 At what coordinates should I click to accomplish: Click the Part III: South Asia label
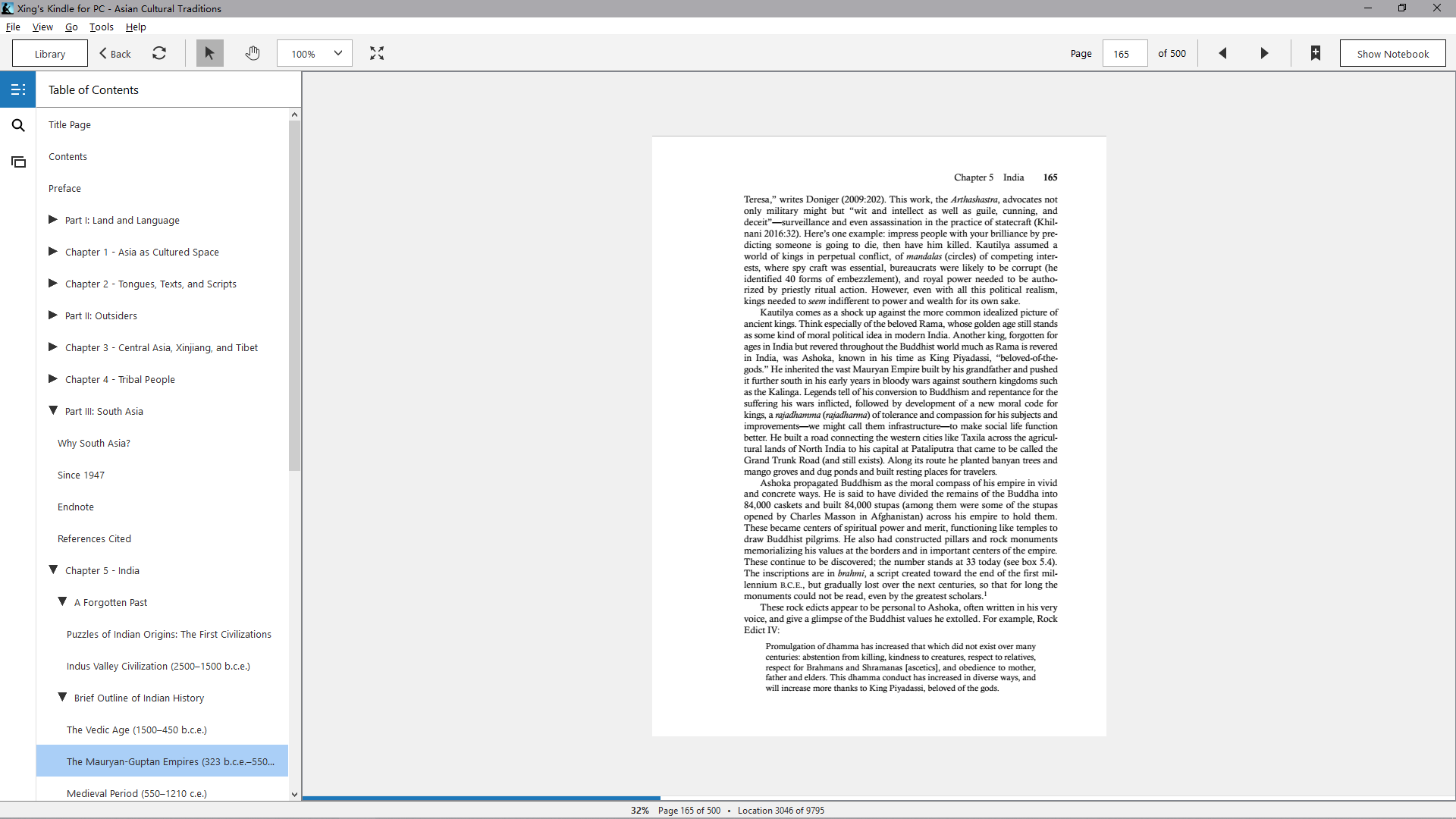pos(104,411)
